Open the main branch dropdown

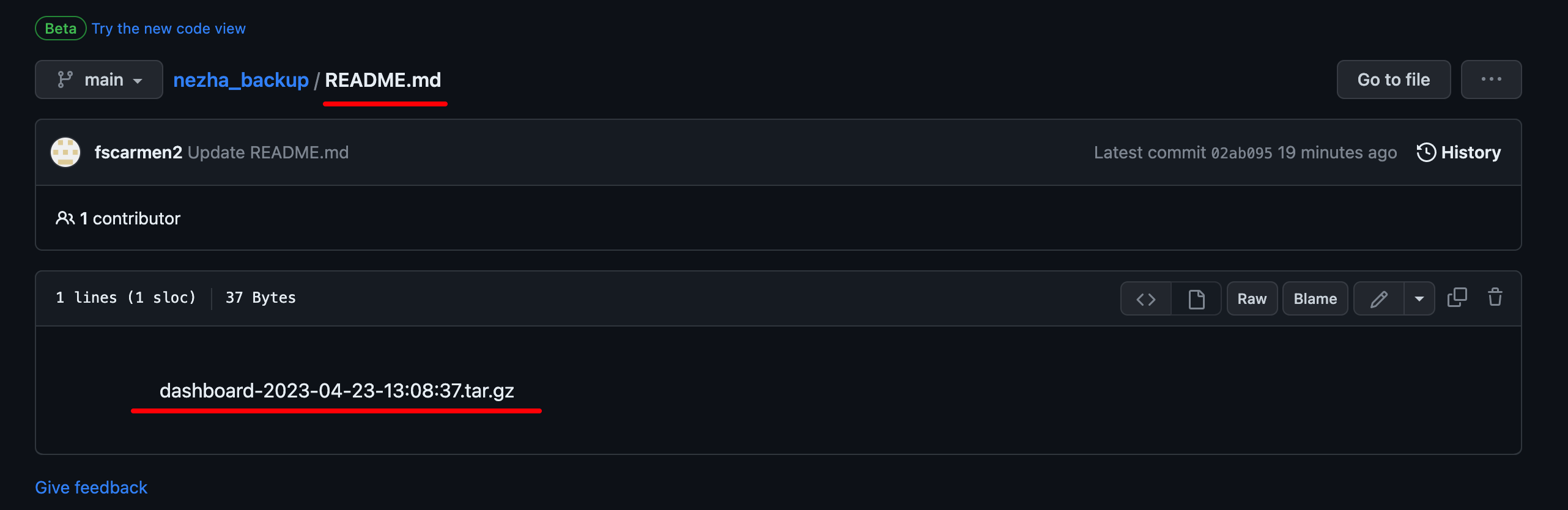(99, 79)
